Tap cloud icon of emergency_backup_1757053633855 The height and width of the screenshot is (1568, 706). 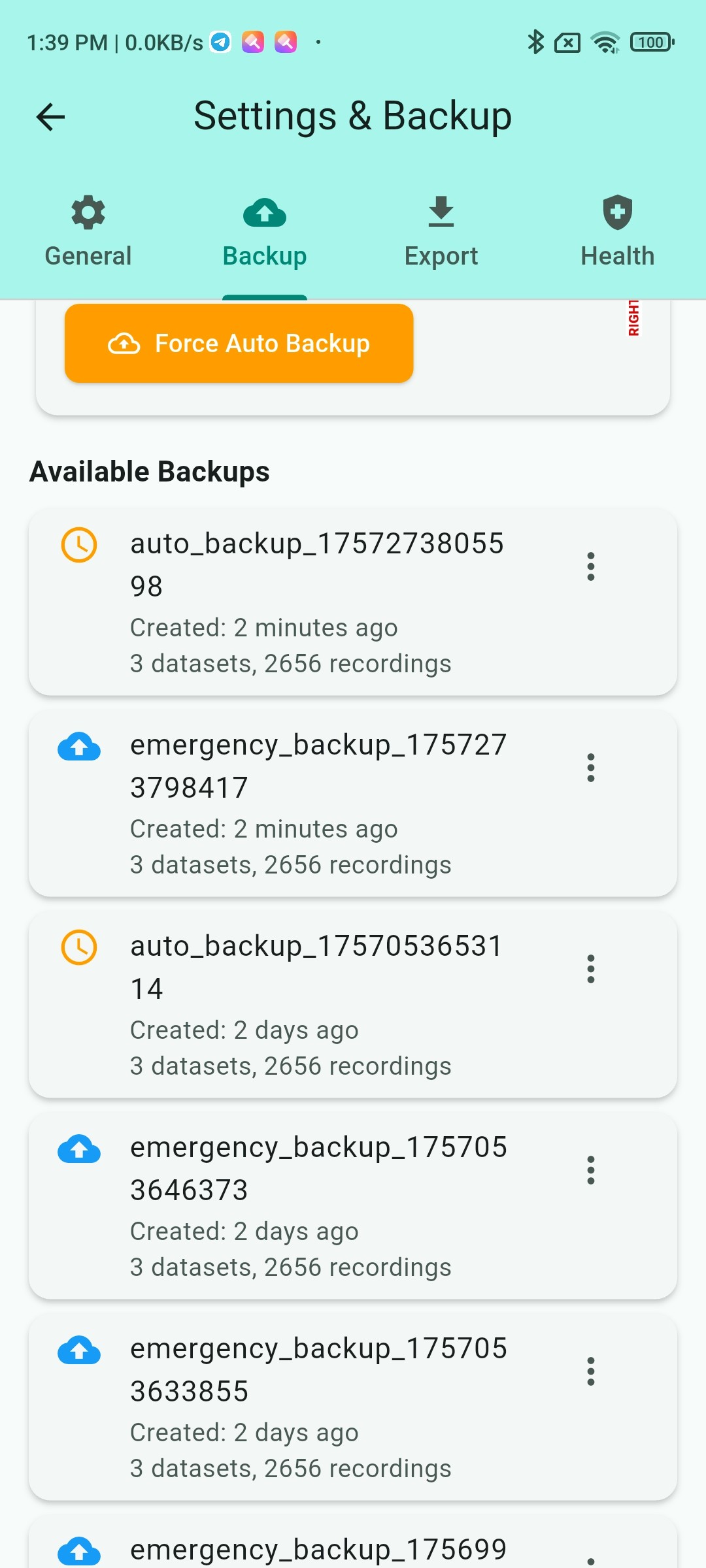[x=79, y=1350]
